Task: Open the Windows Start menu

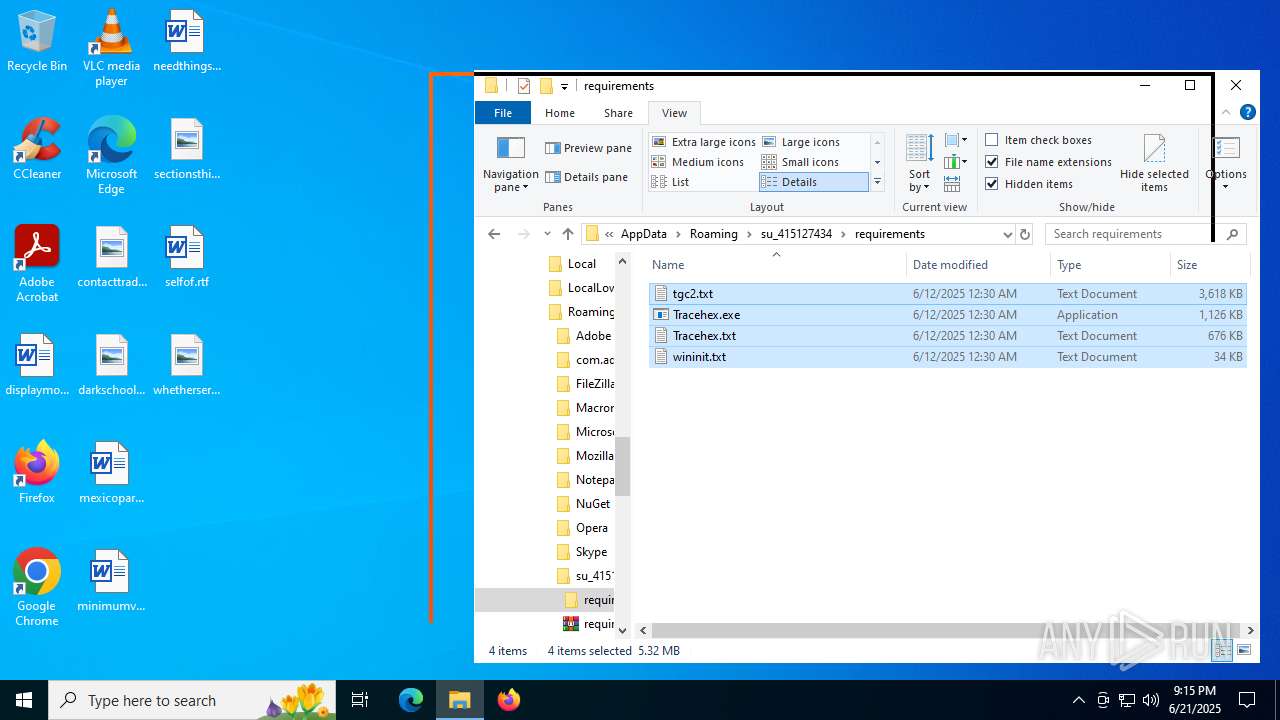Action: [x=24, y=700]
